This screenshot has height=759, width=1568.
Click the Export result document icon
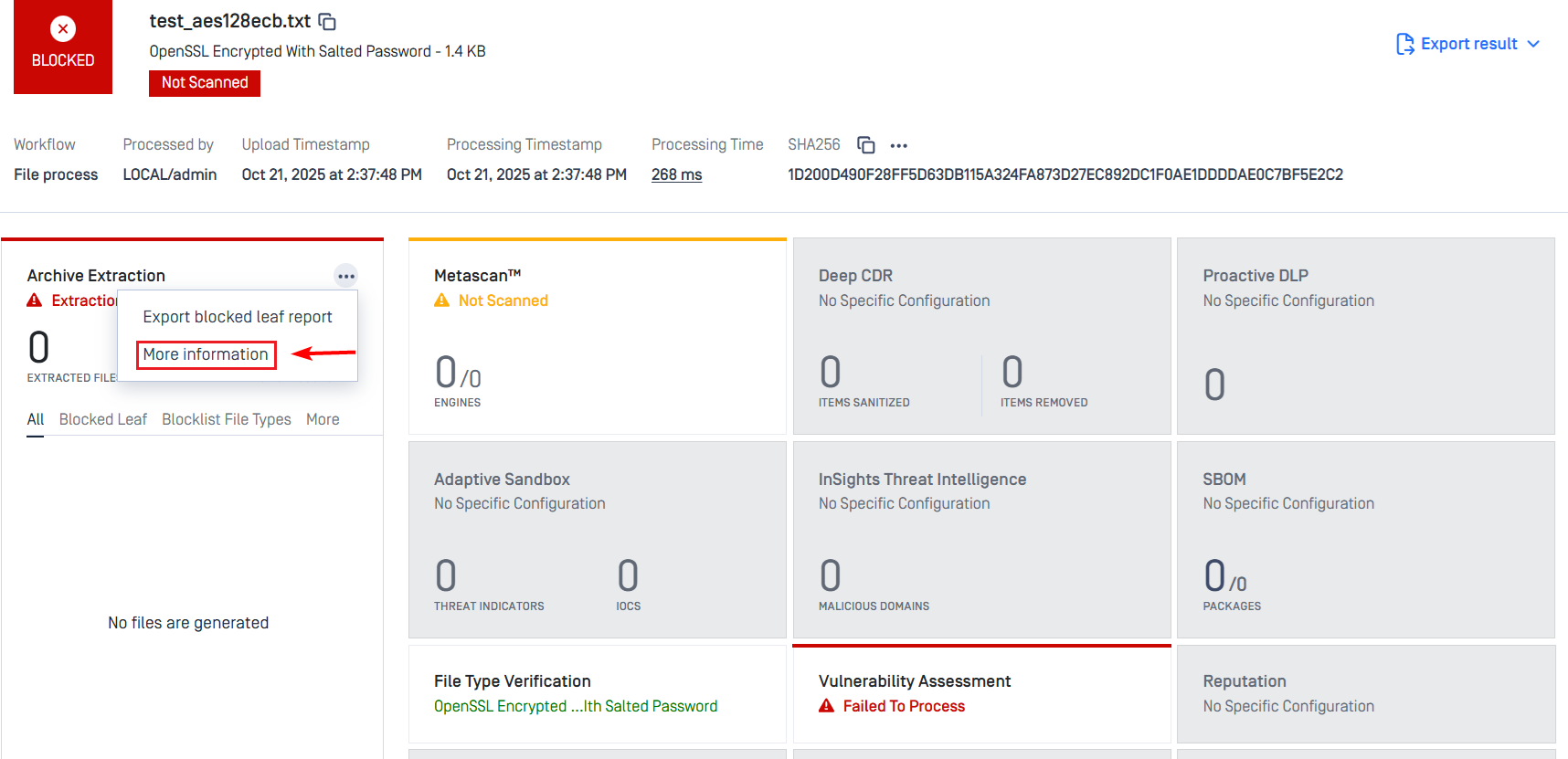click(1404, 44)
